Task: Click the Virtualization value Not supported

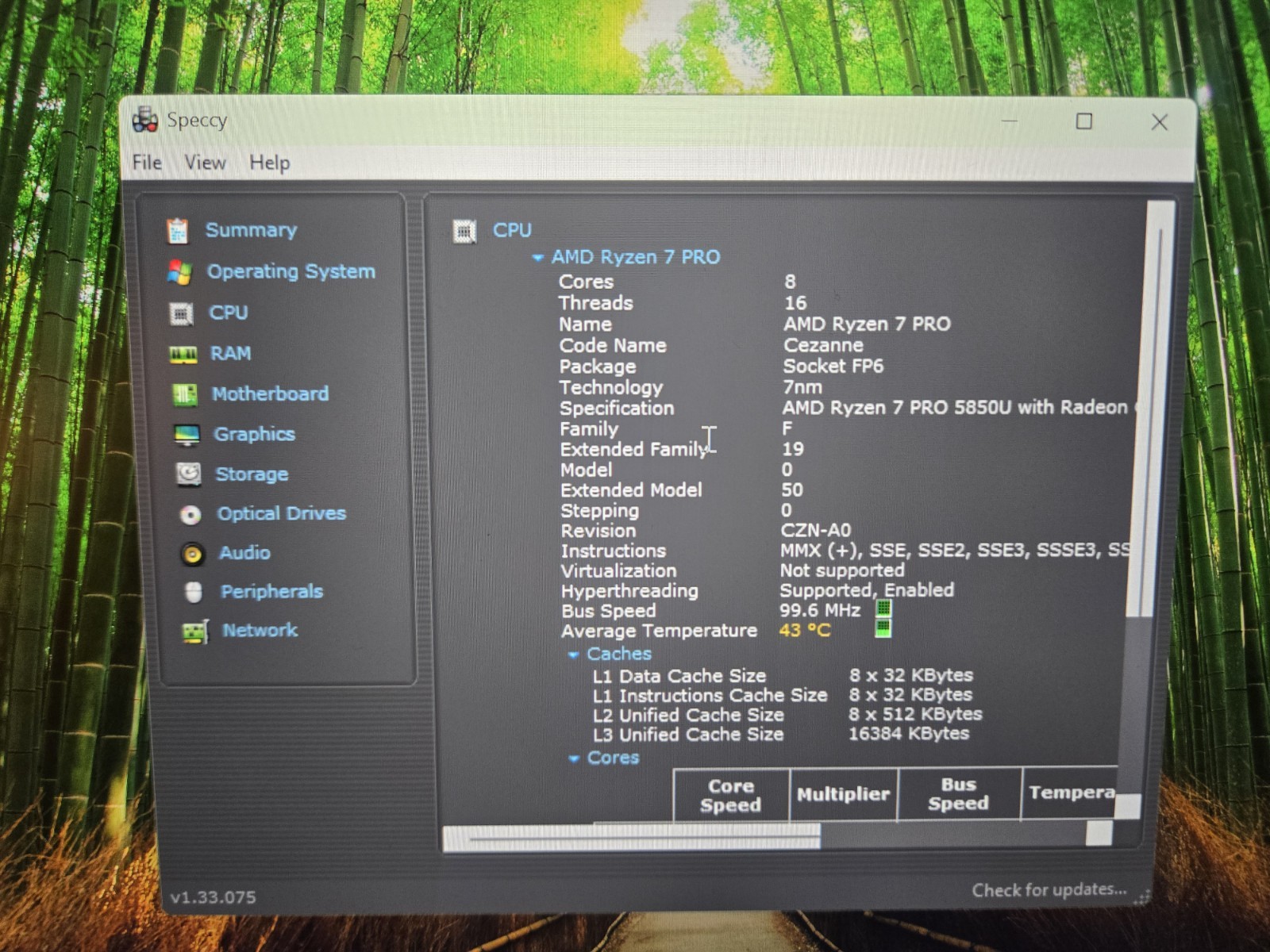Action: point(842,570)
